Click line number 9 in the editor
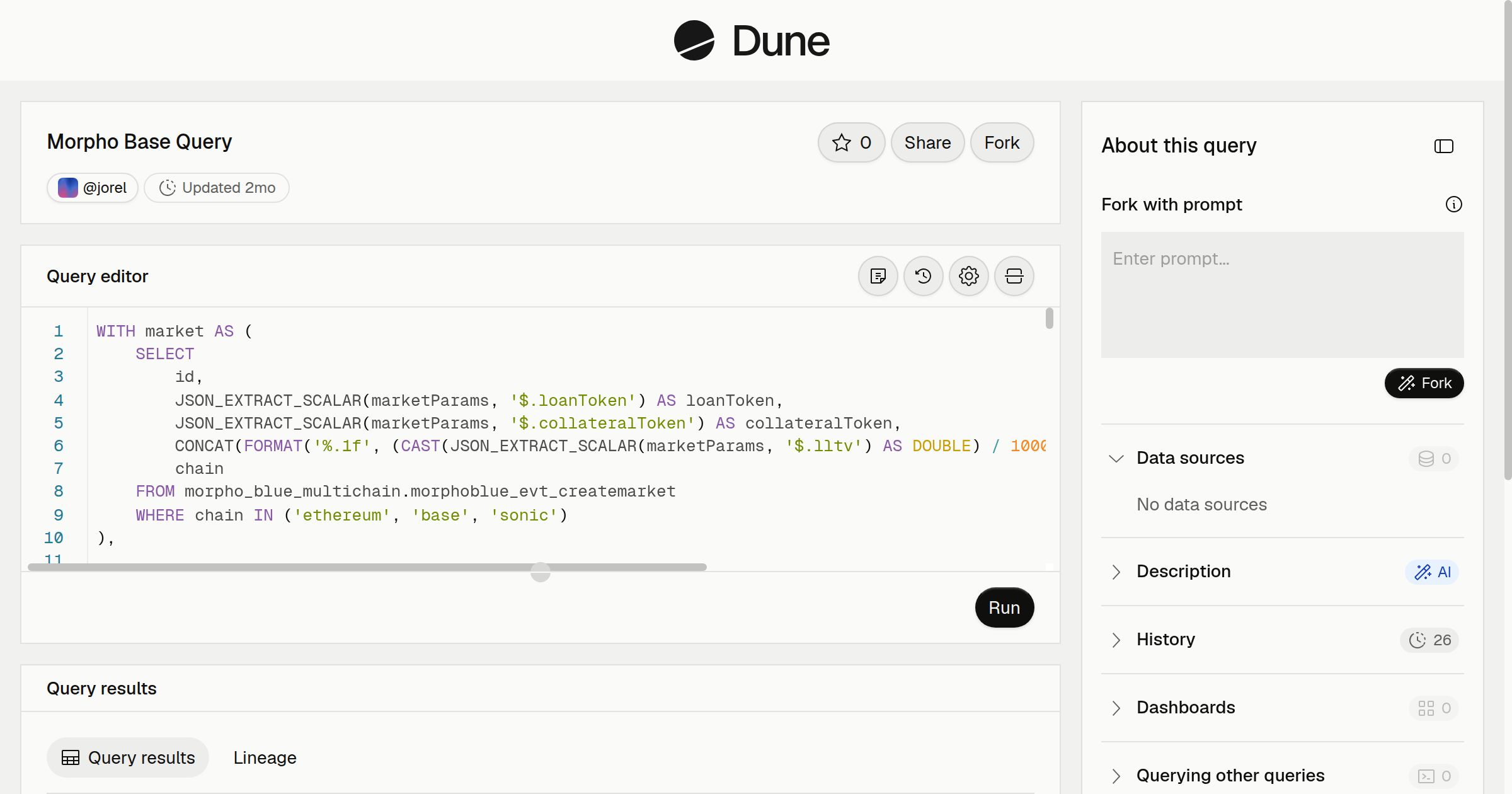The image size is (1512, 794). coord(59,515)
